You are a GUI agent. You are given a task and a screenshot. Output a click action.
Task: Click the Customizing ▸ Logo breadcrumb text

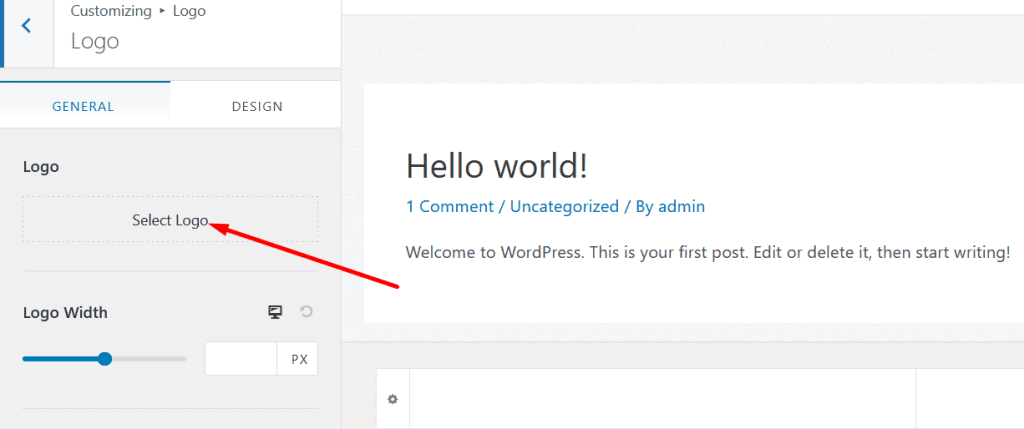point(138,11)
